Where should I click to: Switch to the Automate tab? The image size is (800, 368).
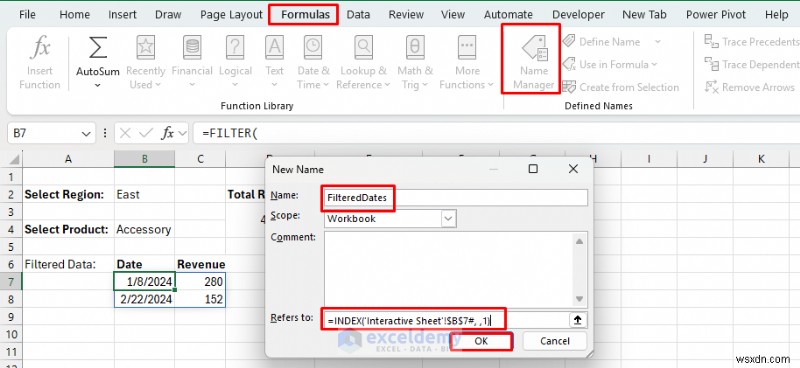tap(508, 15)
